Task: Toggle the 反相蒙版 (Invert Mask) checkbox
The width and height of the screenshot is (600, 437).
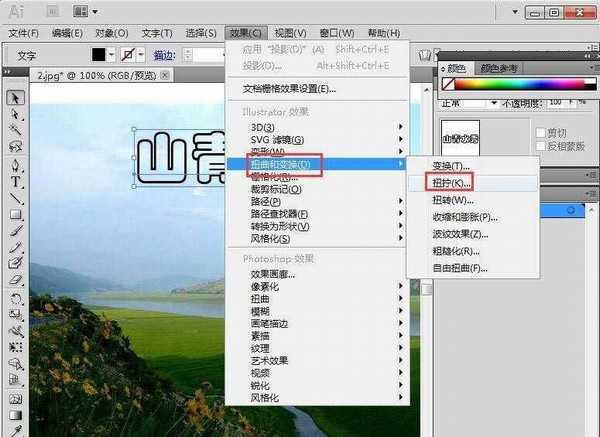Action: coord(540,146)
